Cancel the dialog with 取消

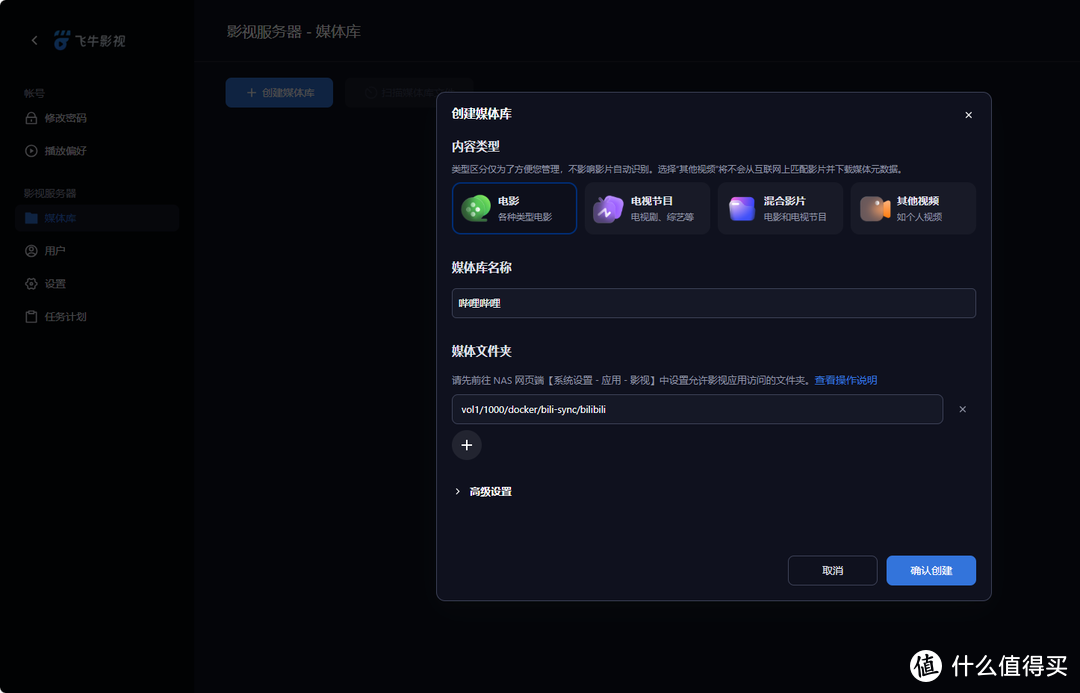pos(832,570)
